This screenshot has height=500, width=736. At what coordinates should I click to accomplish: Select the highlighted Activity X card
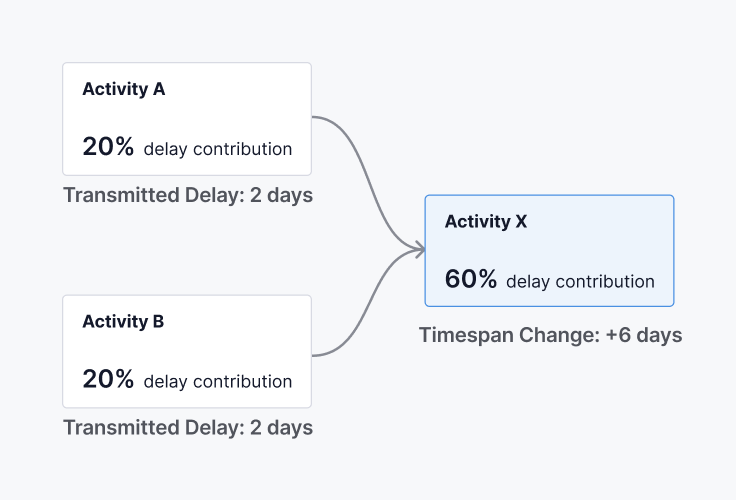click(x=549, y=251)
